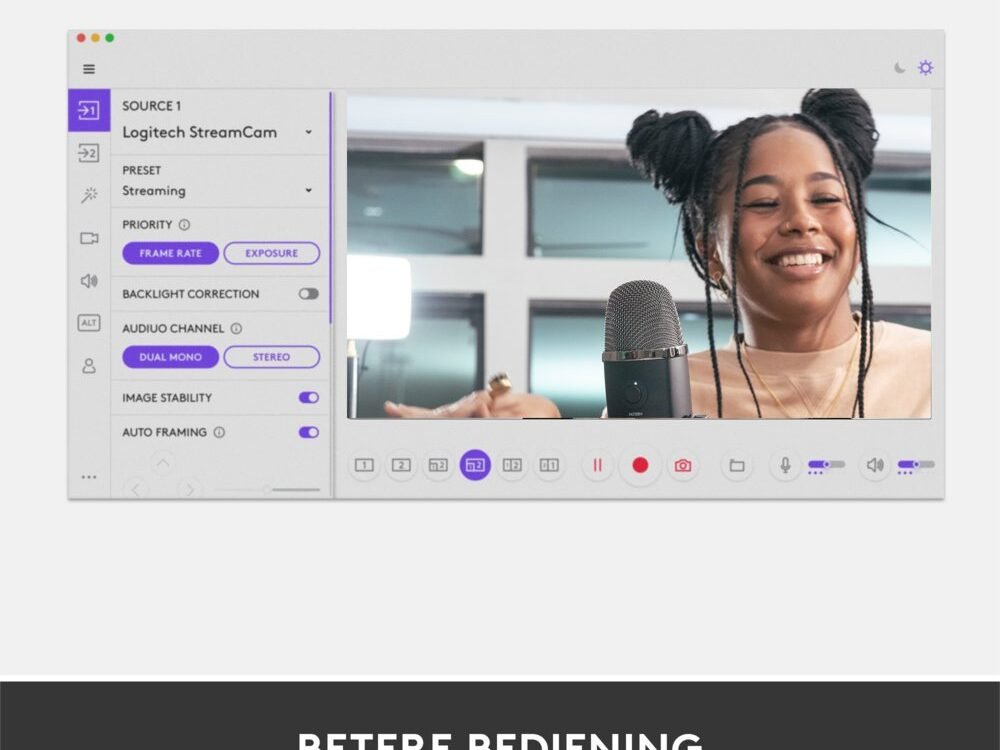Turn off the Auto Framing toggle

point(309,432)
